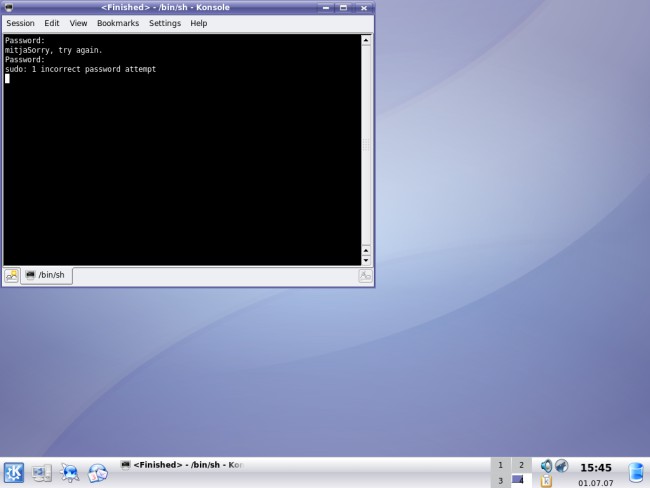Maximize the Konsole window

coord(344,7)
